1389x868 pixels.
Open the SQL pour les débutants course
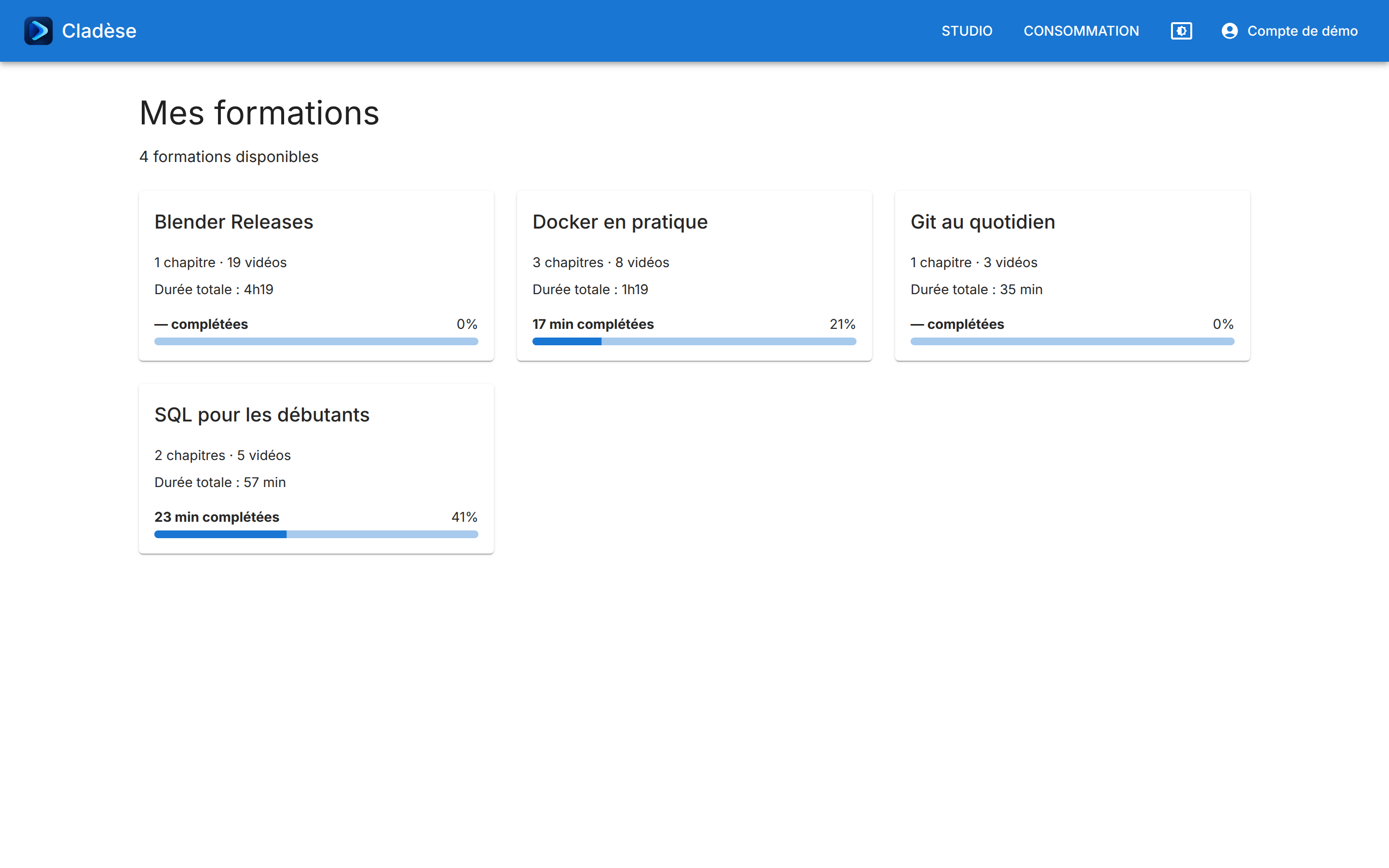pyautogui.click(x=316, y=469)
